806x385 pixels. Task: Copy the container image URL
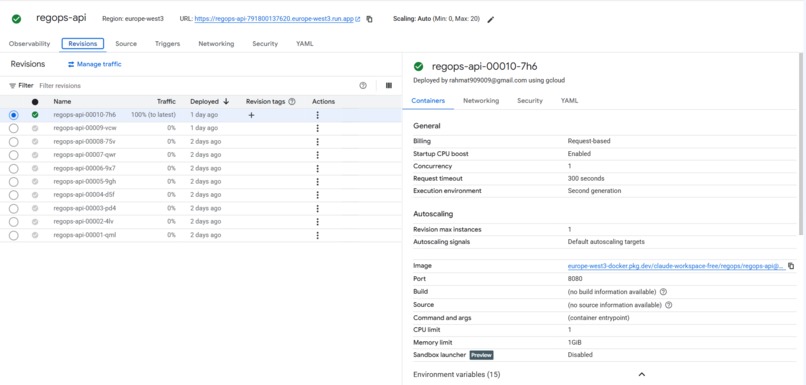pos(791,266)
